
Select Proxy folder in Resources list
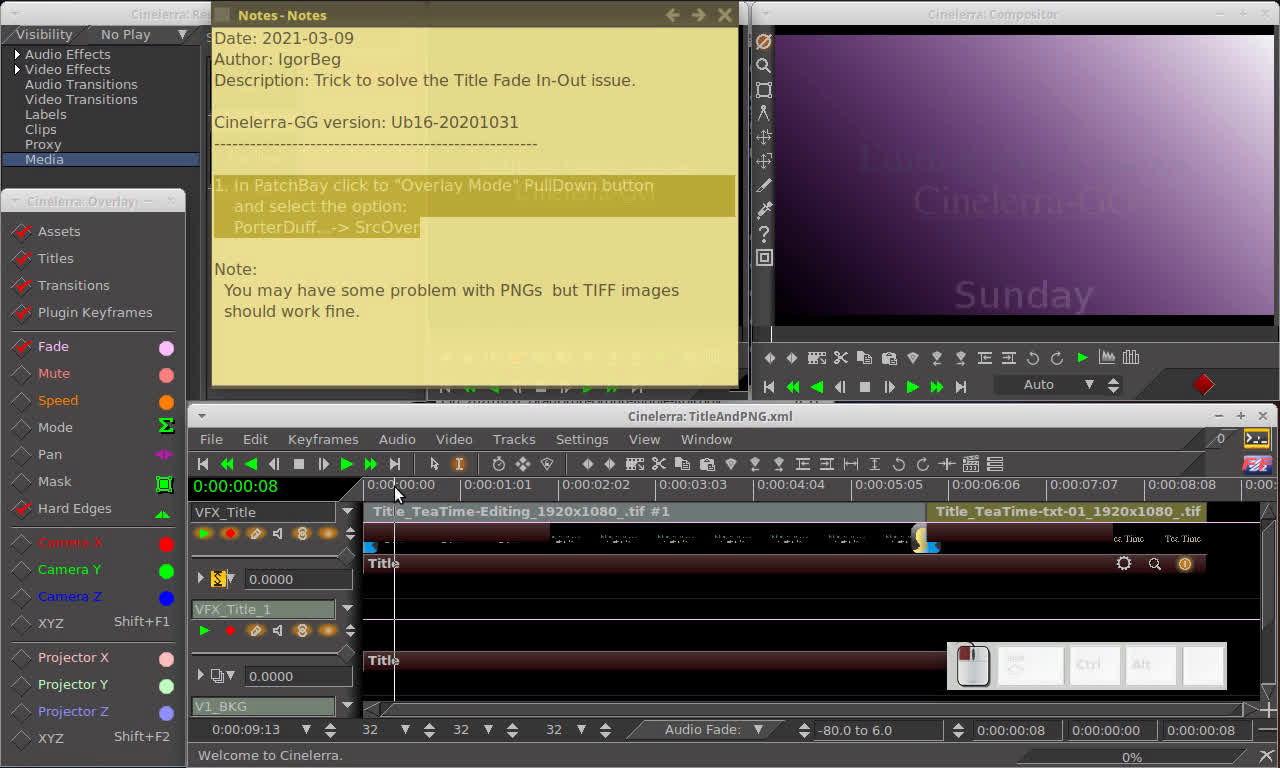point(43,144)
